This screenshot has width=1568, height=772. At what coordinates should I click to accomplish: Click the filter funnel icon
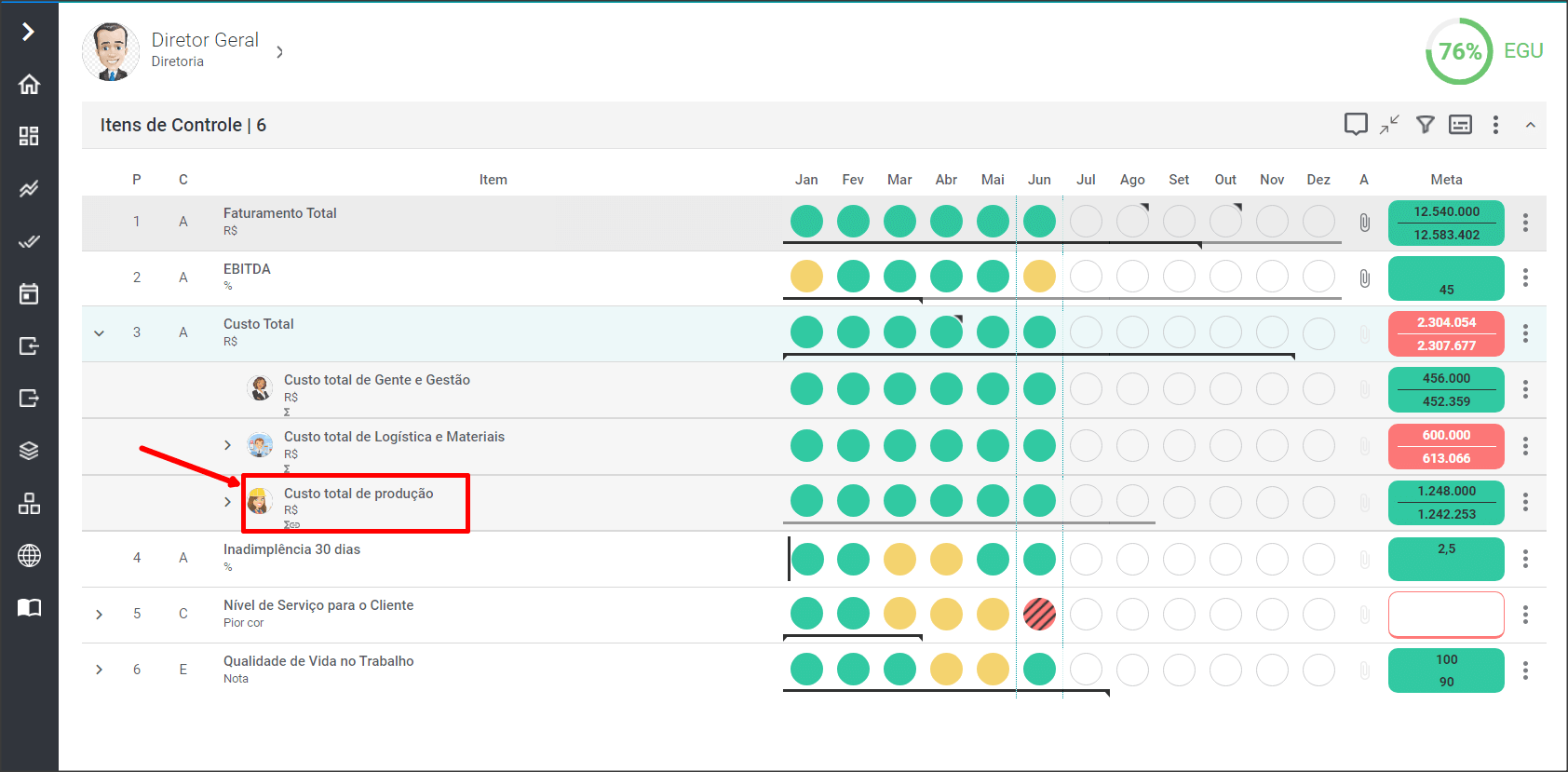1425,125
